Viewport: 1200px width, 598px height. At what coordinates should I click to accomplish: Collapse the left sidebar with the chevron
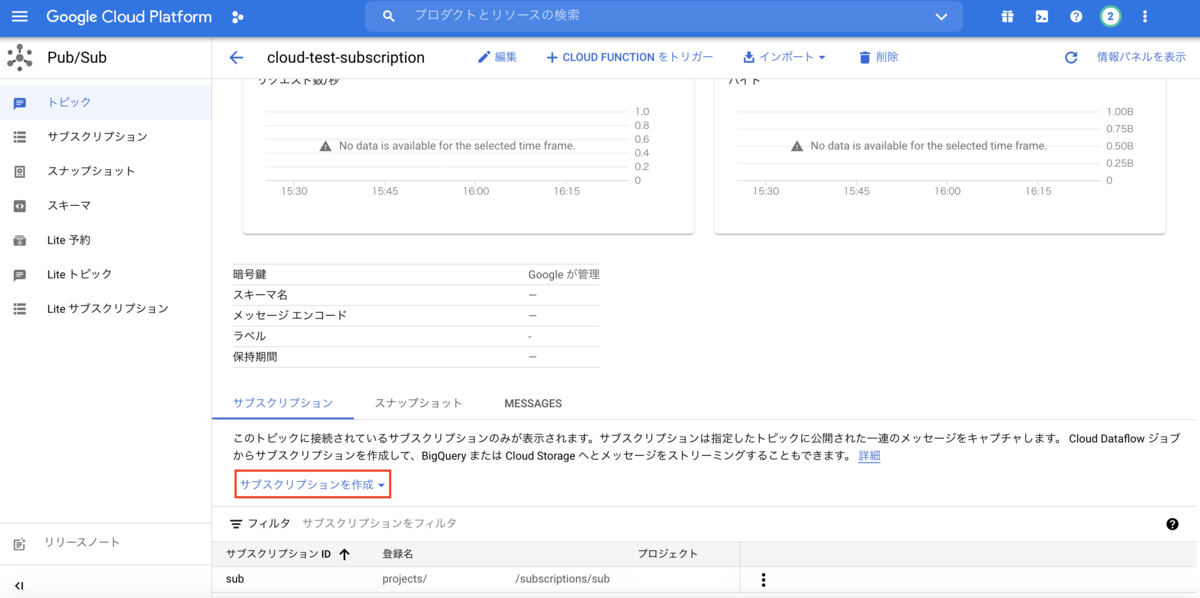coord(20,585)
